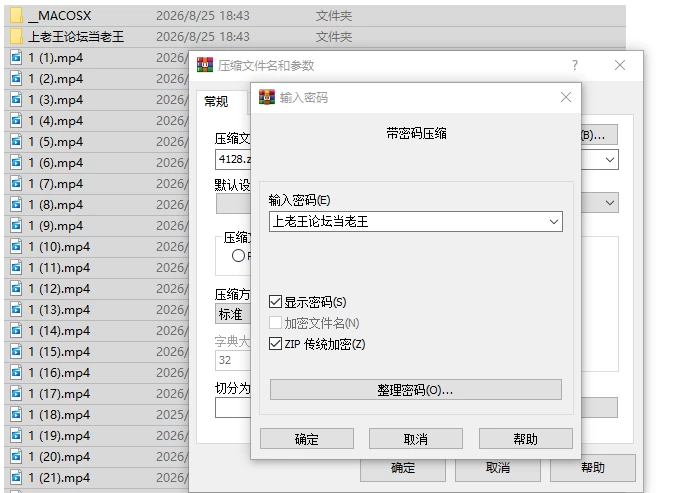Uncheck the 显示密码(S) checkbox
682x493 pixels.
click(275, 302)
